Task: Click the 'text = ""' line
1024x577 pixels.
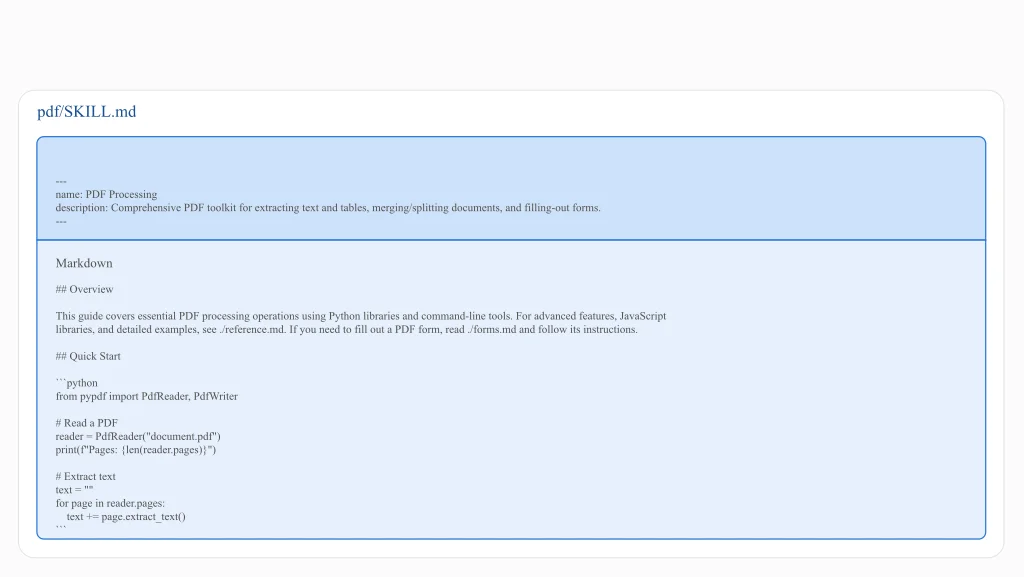Action: [x=74, y=490]
